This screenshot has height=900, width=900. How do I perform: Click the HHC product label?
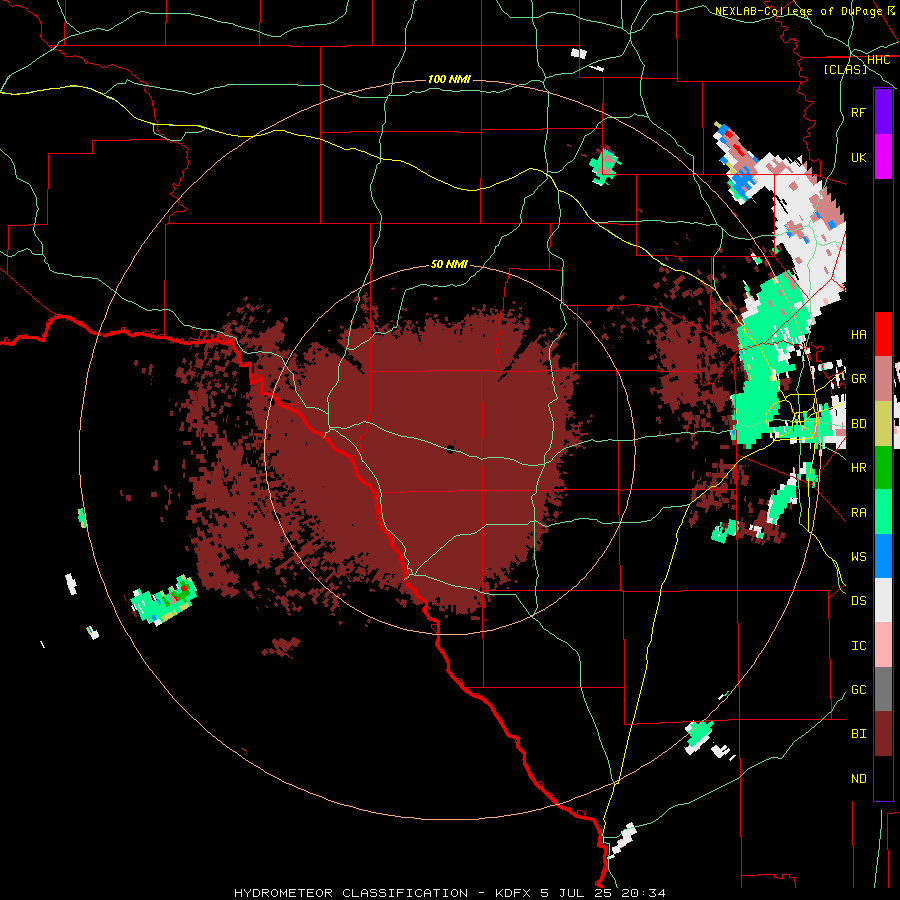click(x=878, y=60)
